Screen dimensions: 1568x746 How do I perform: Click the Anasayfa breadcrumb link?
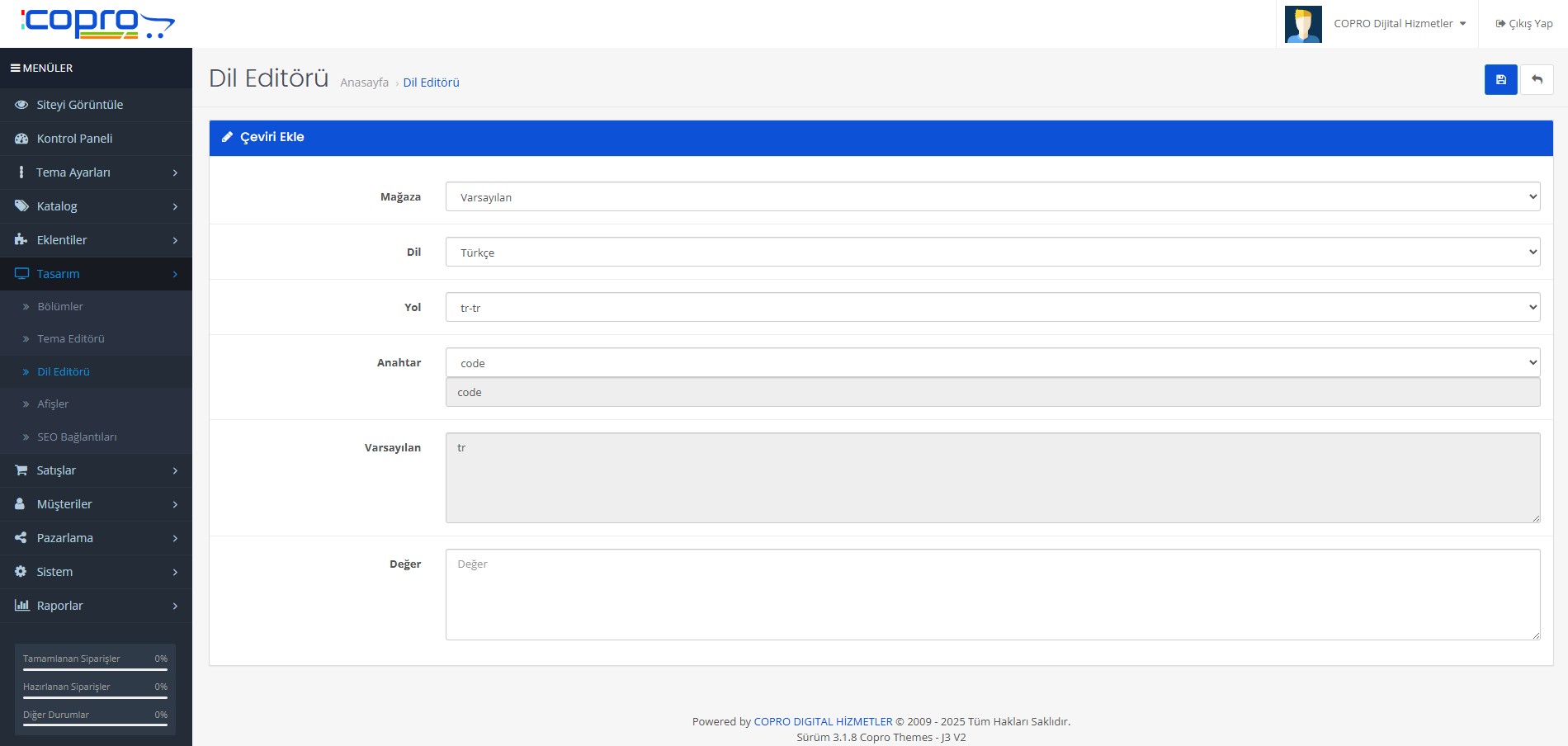point(364,83)
